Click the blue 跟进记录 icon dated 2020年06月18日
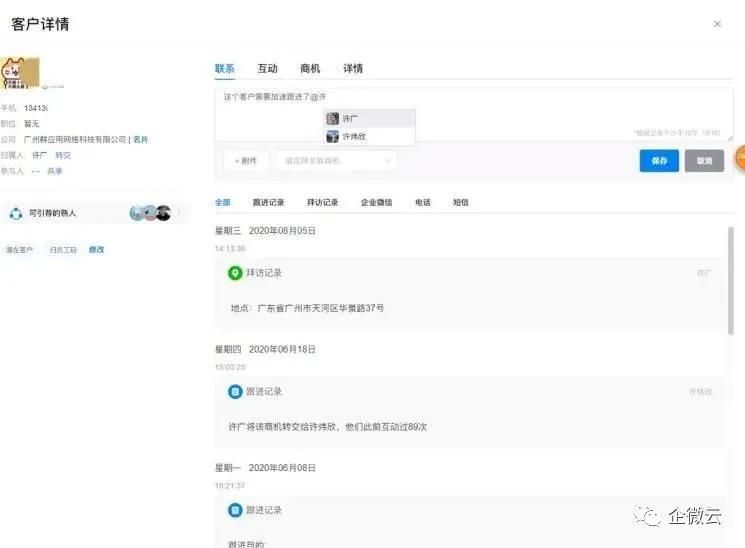Image resolution: width=745 pixels, height=548 pixels. (x=235, y=391)
